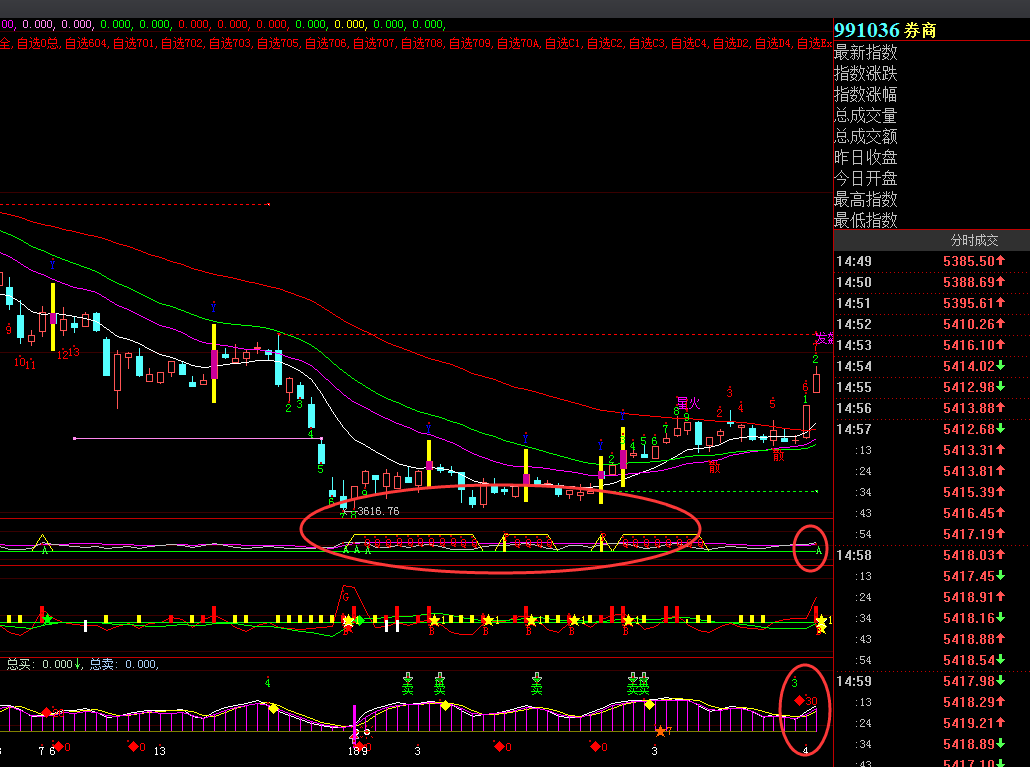Grab the left handle of pink horizontal line
1030x767 pixels.
(x=75, y=438)
